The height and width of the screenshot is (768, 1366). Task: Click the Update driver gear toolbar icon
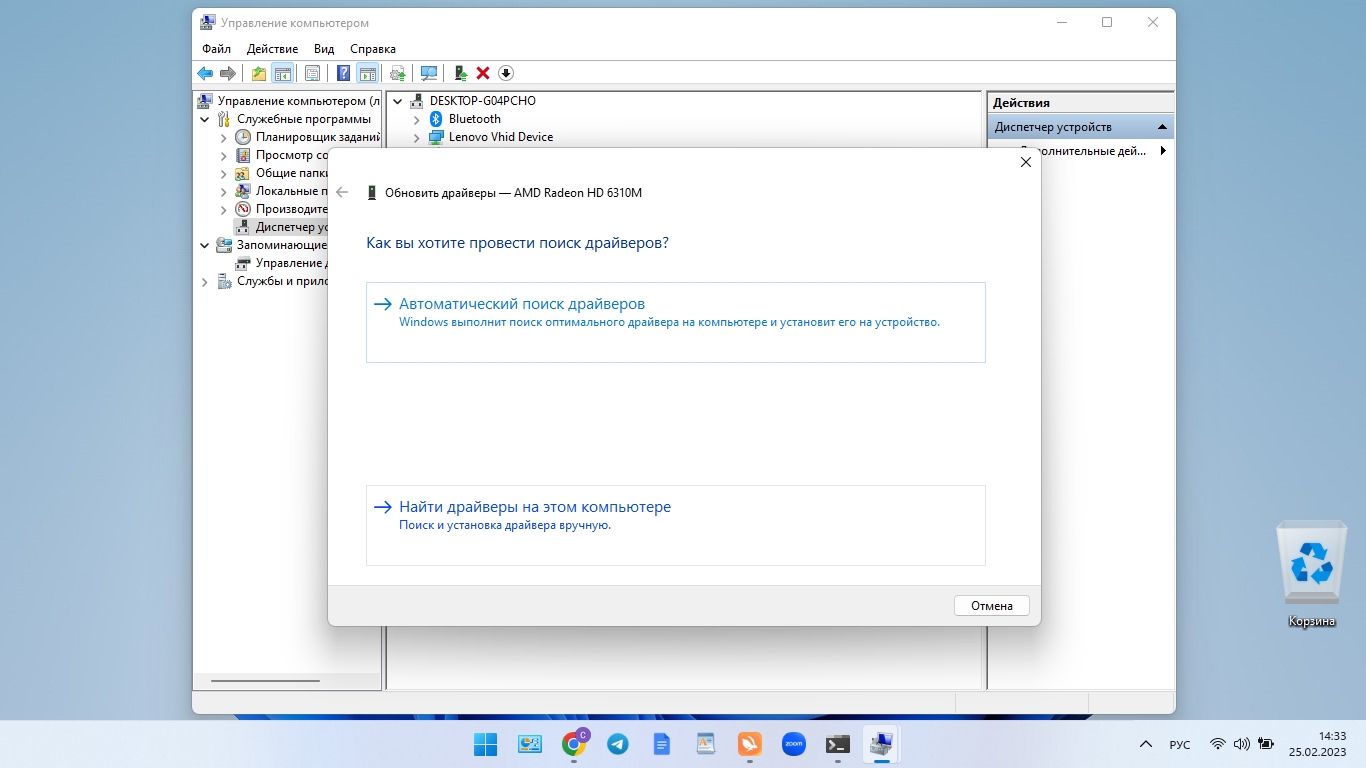(x=398, y=73)
